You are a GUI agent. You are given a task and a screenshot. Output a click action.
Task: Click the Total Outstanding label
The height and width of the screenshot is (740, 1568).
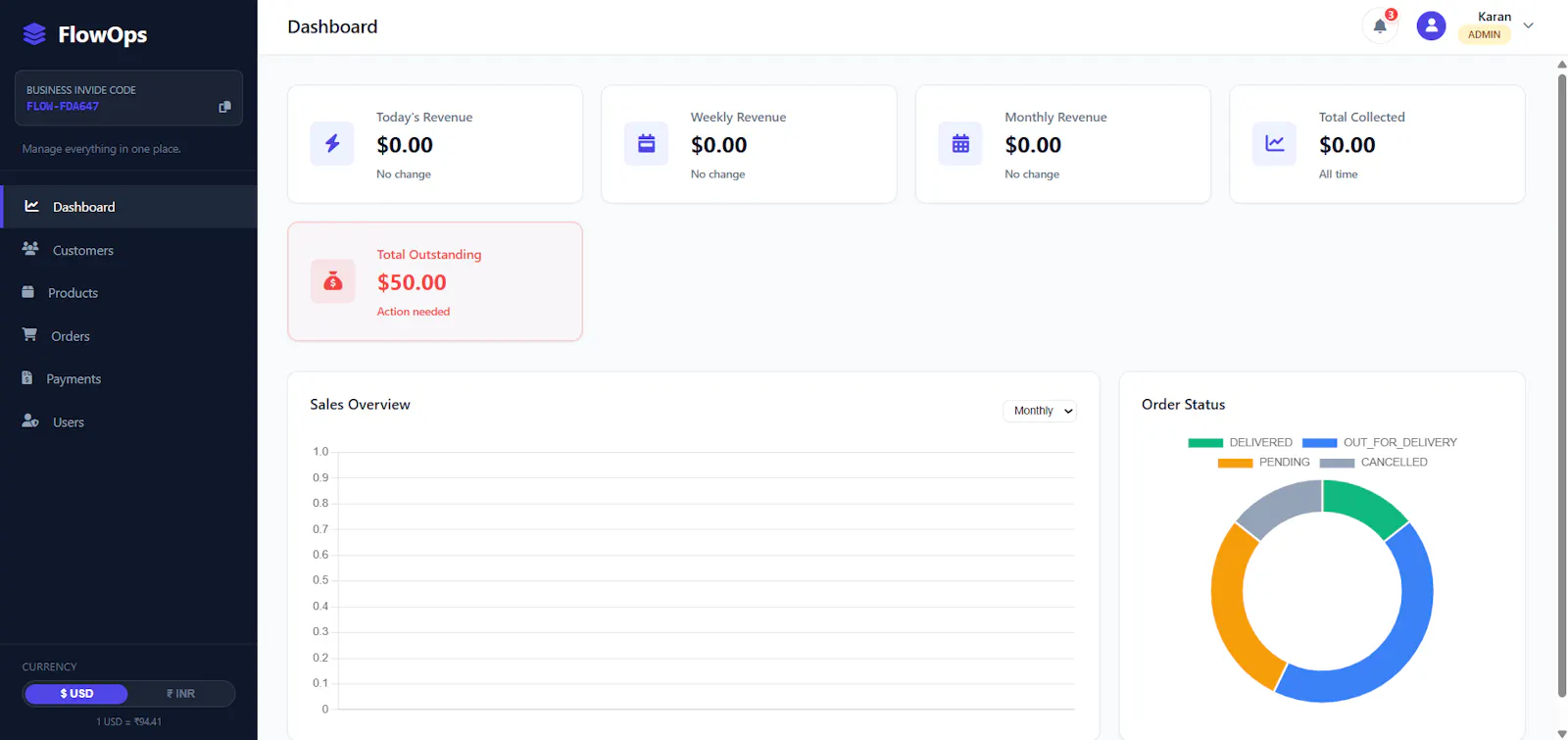pyautogui.click(x=429, y=255)
